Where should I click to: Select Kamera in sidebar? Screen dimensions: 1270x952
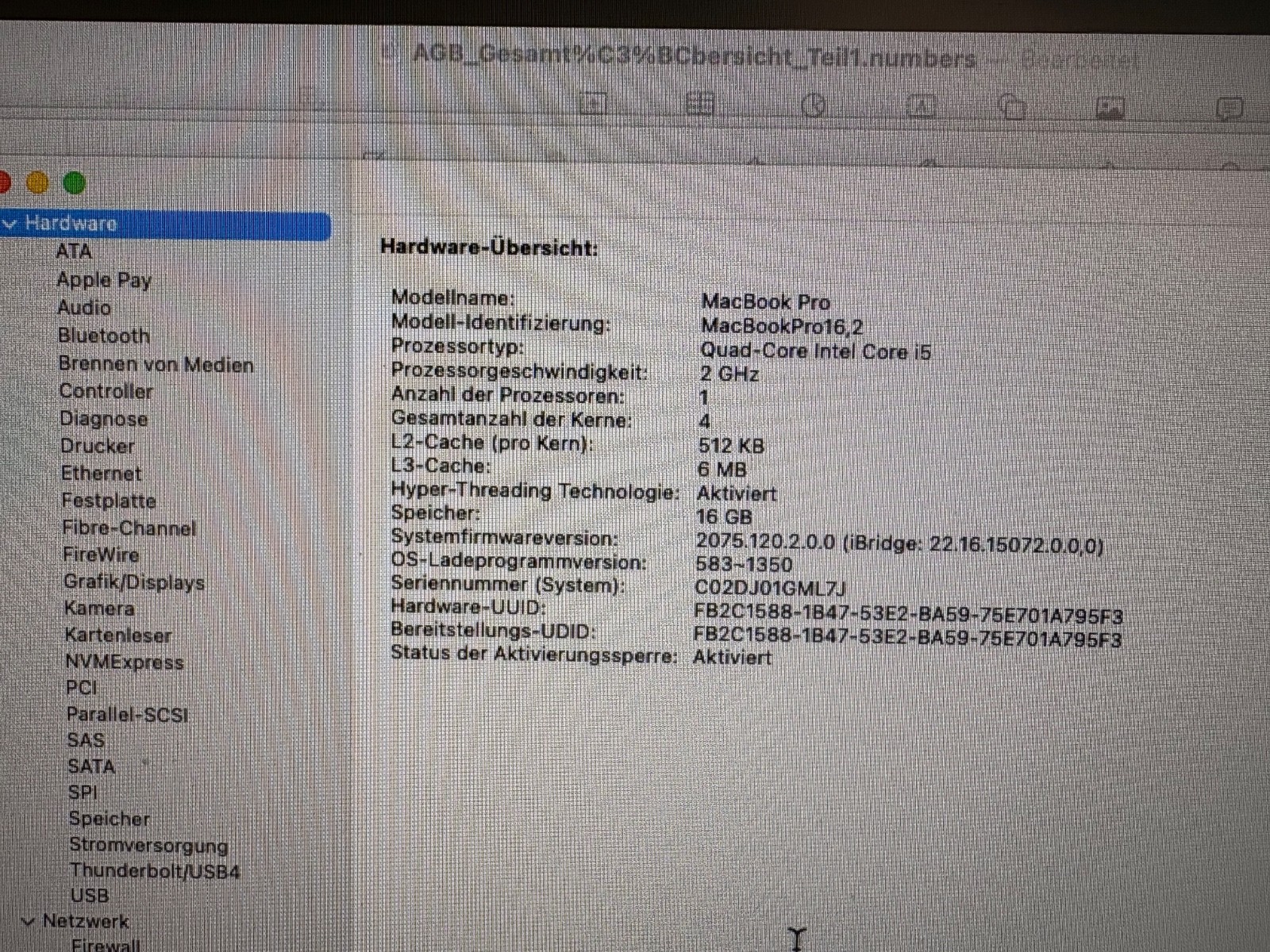99,608
